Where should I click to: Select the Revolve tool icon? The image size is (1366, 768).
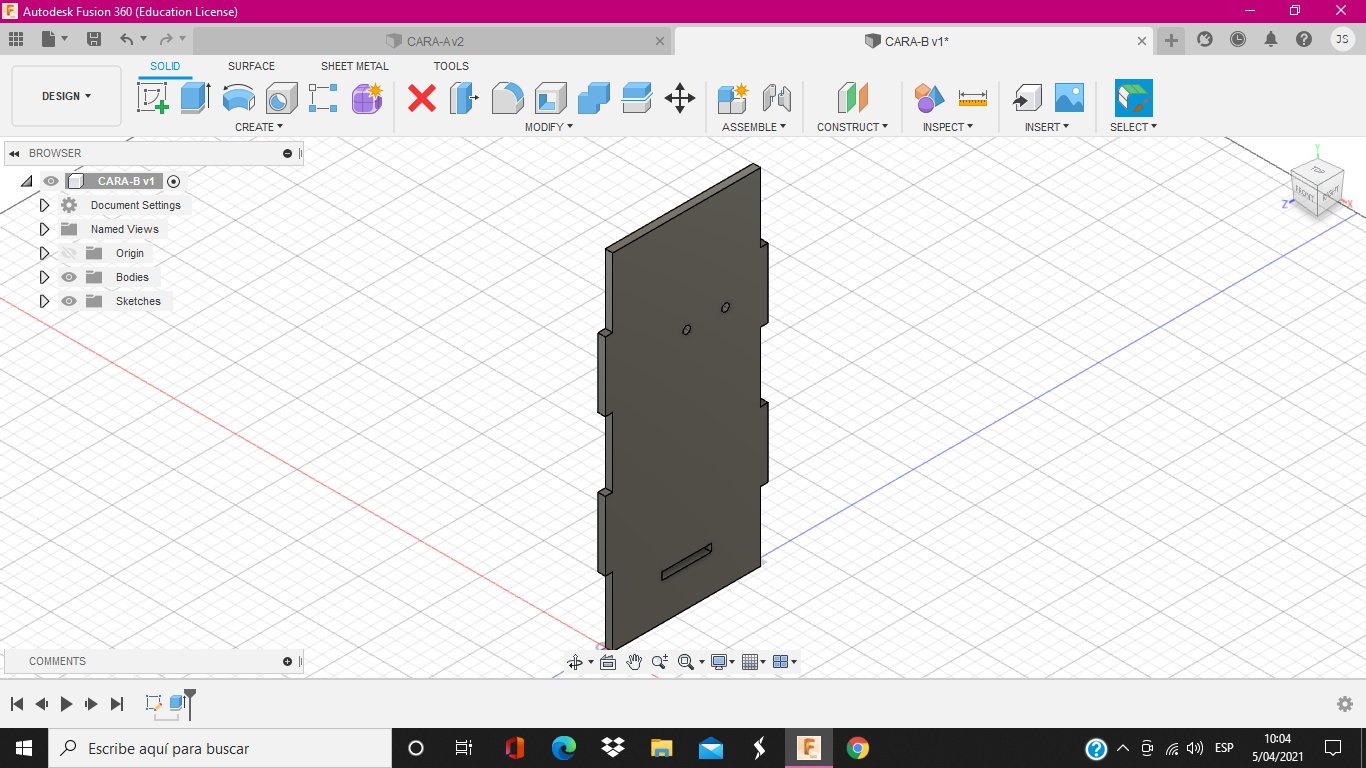click(238, 98)
